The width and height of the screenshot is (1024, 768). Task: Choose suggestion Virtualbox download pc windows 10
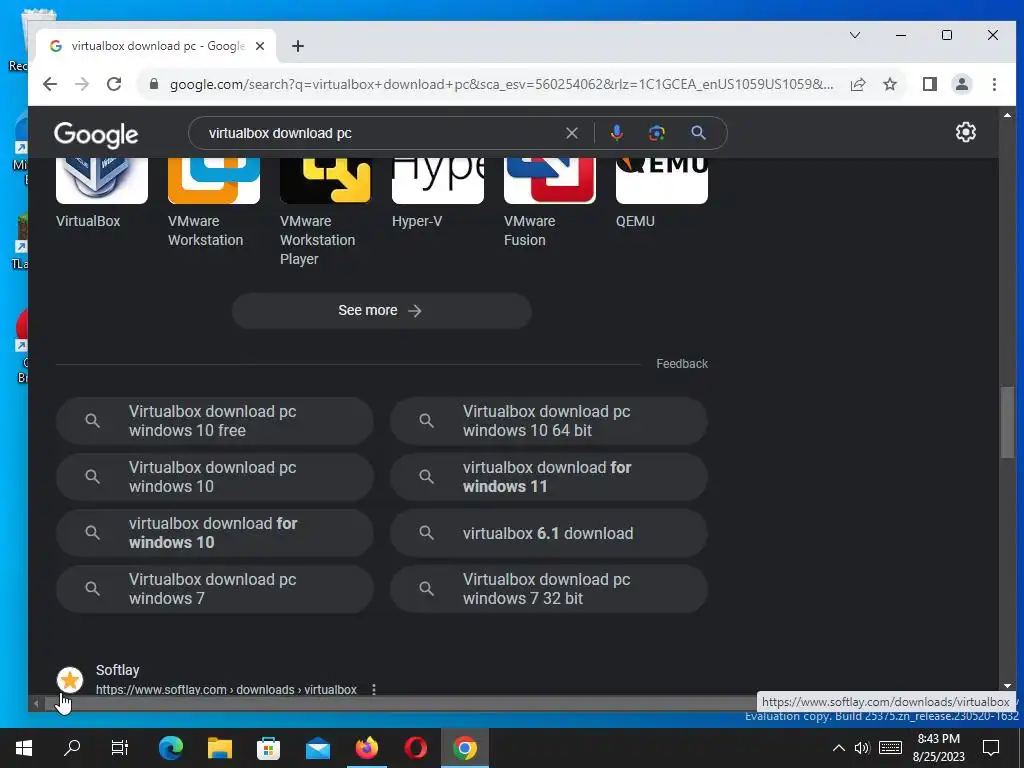[x=215, y=477]
